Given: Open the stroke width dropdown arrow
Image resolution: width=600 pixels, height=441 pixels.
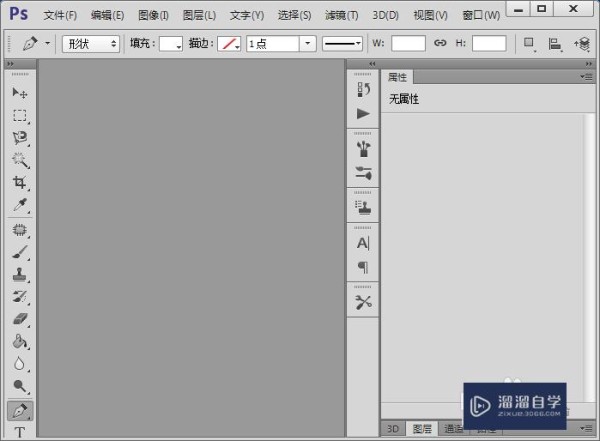Looking at the screenshot, I should tap(307, 44).
